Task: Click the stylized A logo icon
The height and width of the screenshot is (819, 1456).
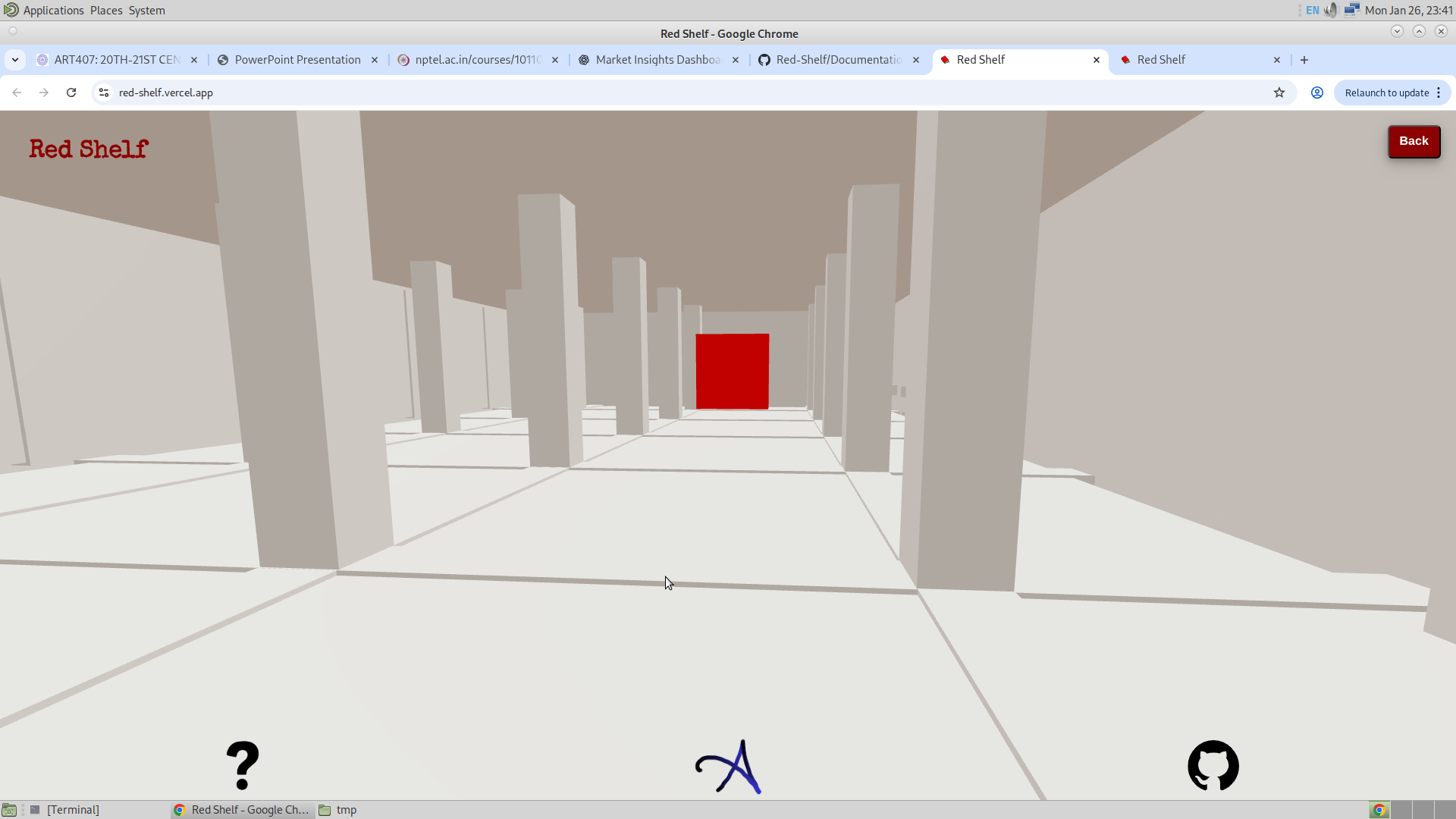Action: [x=729, y=767]
